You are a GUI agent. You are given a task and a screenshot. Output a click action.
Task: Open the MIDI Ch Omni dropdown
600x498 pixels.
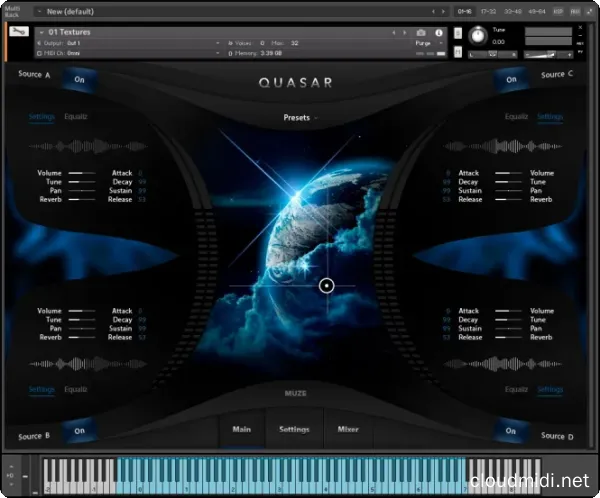tap(129, 53)
